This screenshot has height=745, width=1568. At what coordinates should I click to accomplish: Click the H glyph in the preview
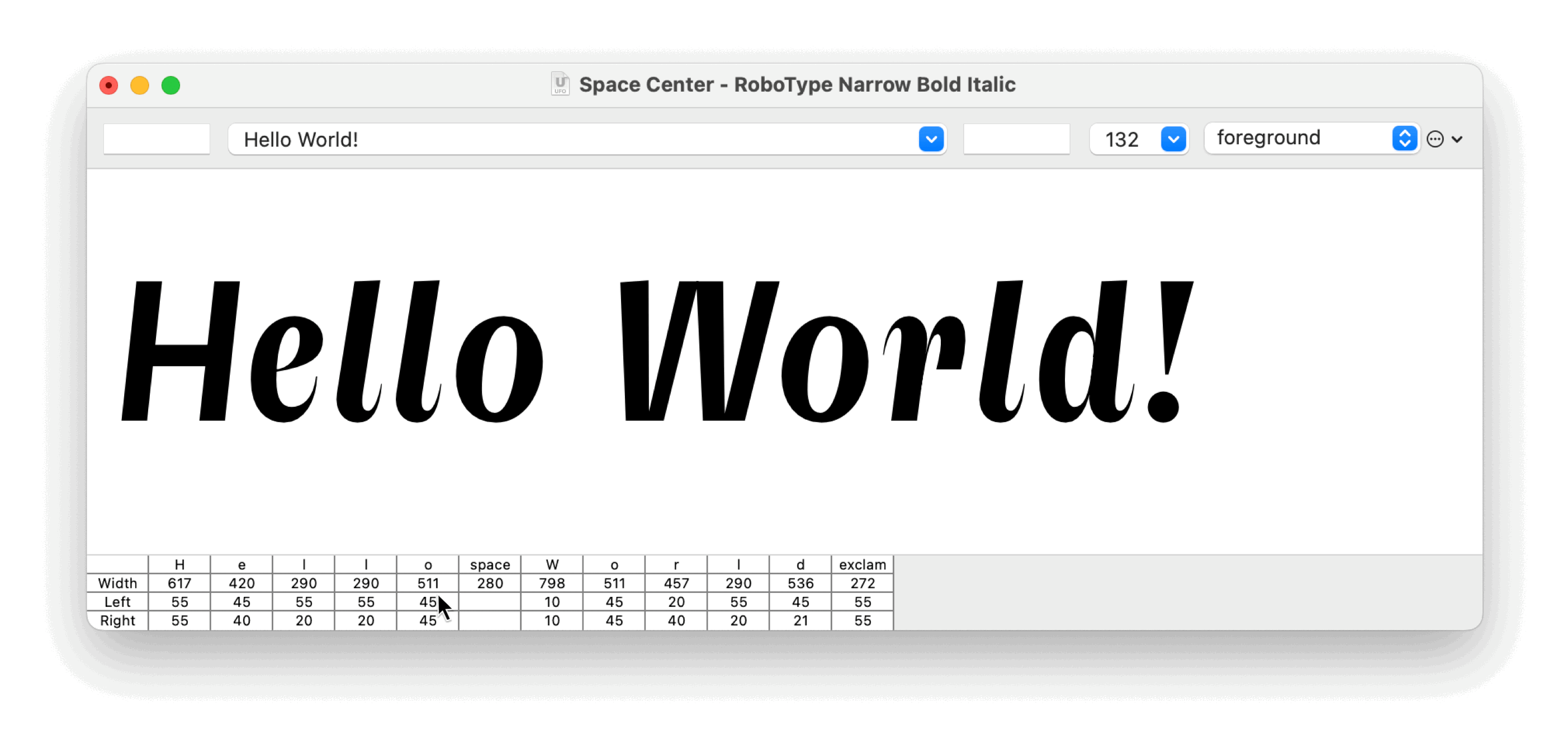181,350
